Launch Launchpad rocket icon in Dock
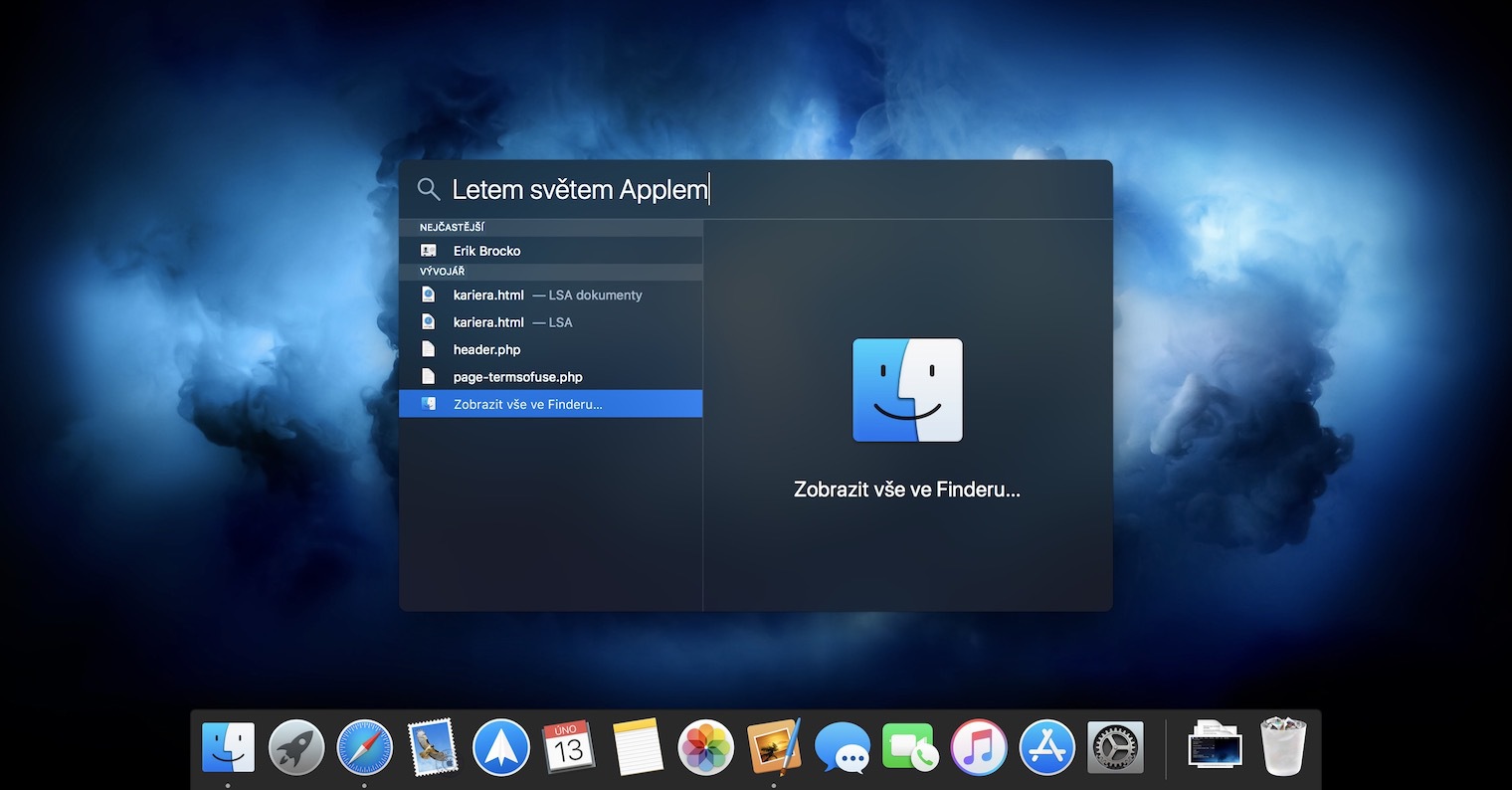This screenshot has width=1512, height=790. click(x=296, y=747)
